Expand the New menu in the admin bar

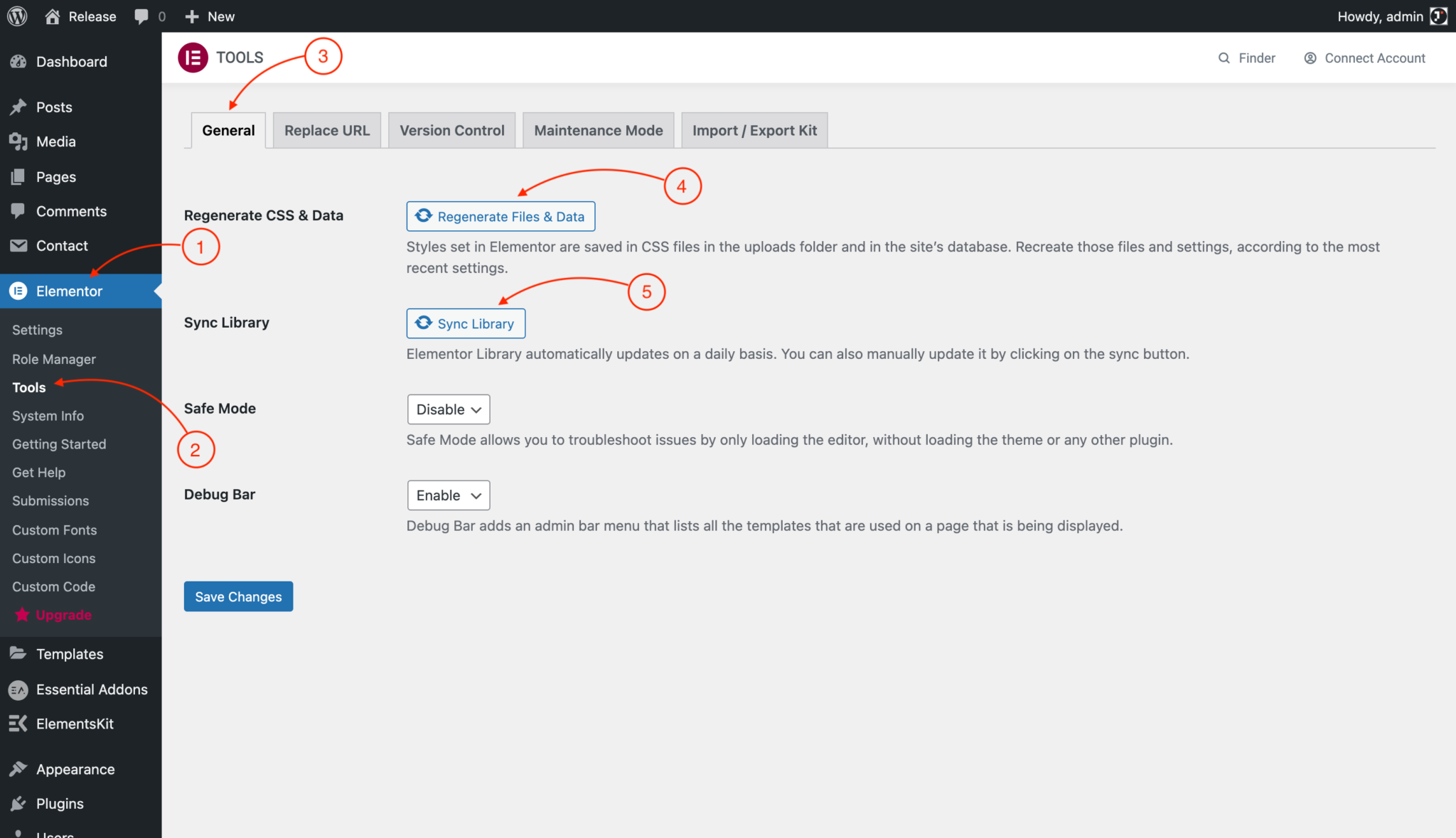[209, 16]
